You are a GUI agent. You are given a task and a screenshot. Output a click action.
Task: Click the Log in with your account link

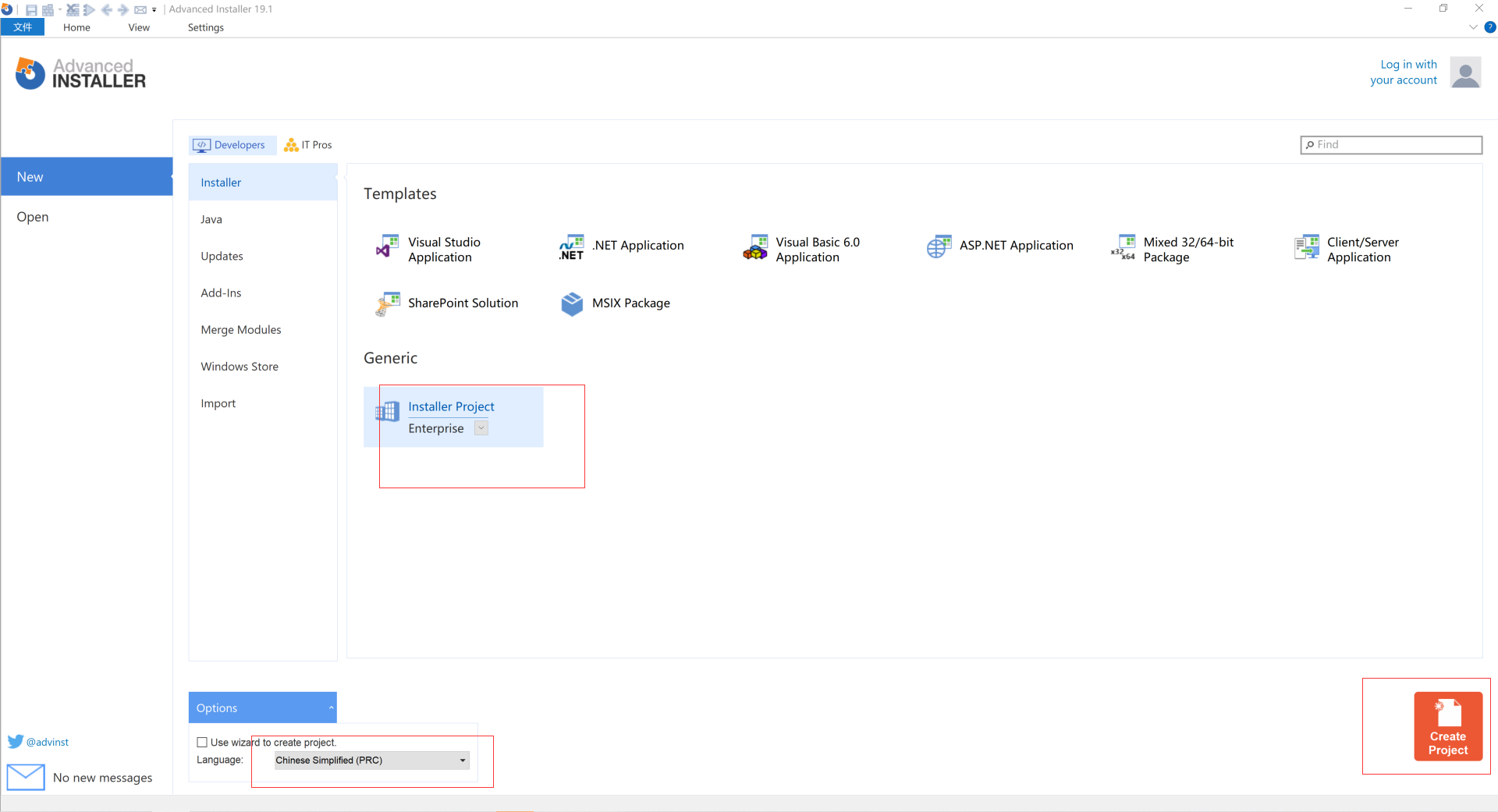tap(1404, 73)
